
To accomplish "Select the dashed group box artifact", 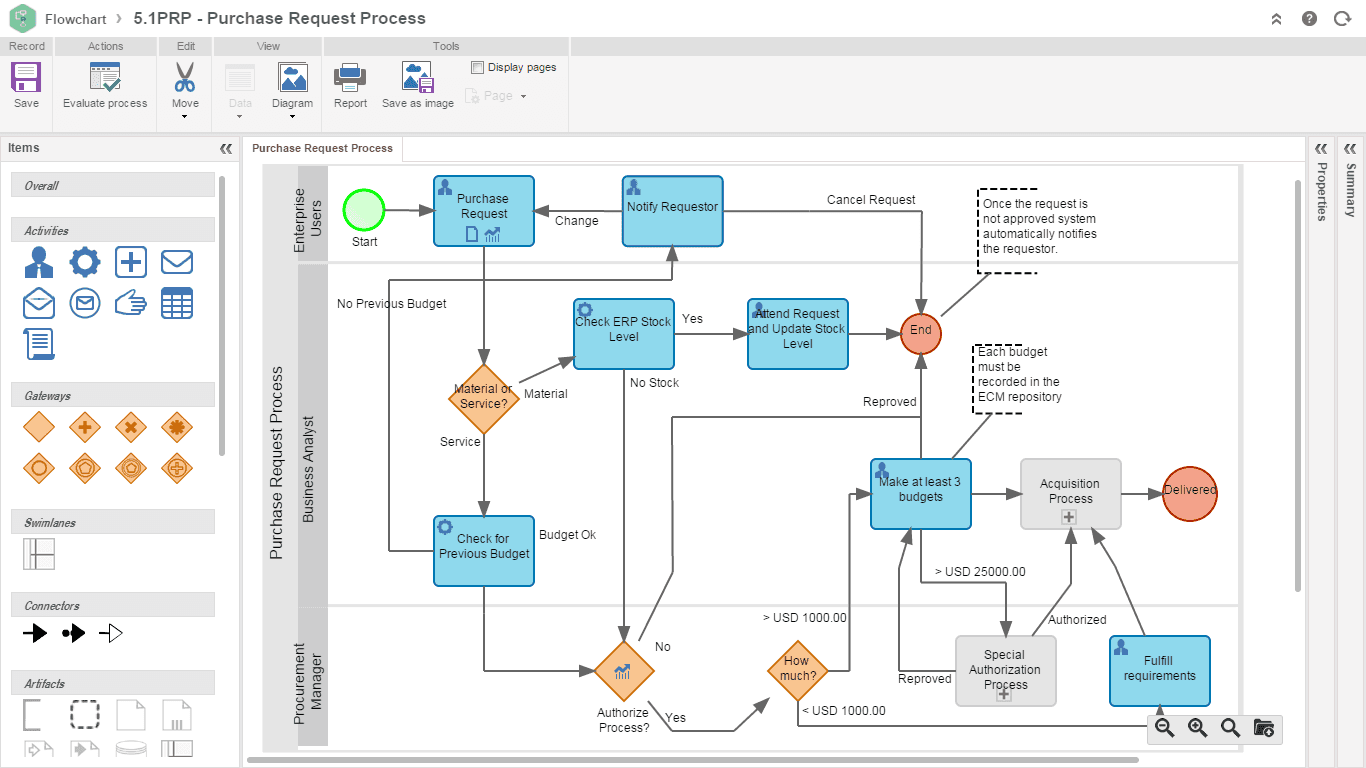I will click(x=85, y=715).
